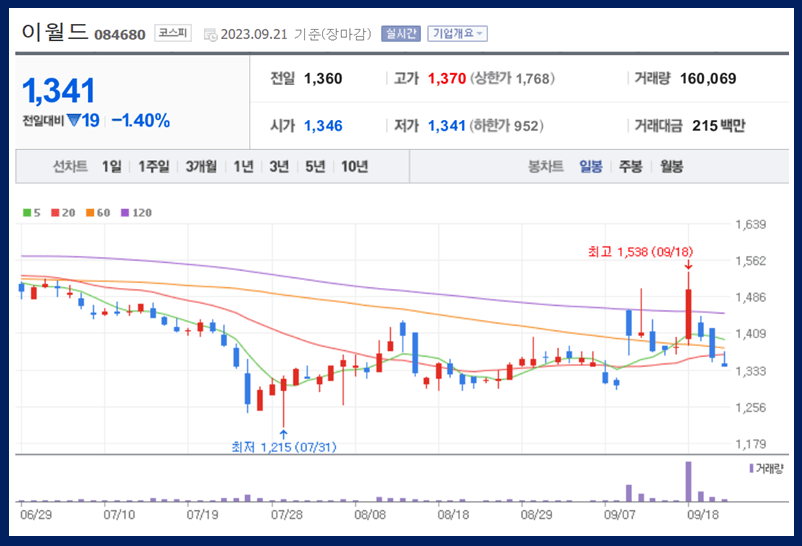Select the 5년 line chart tab
Screen dimensions: 802x546
315,166
